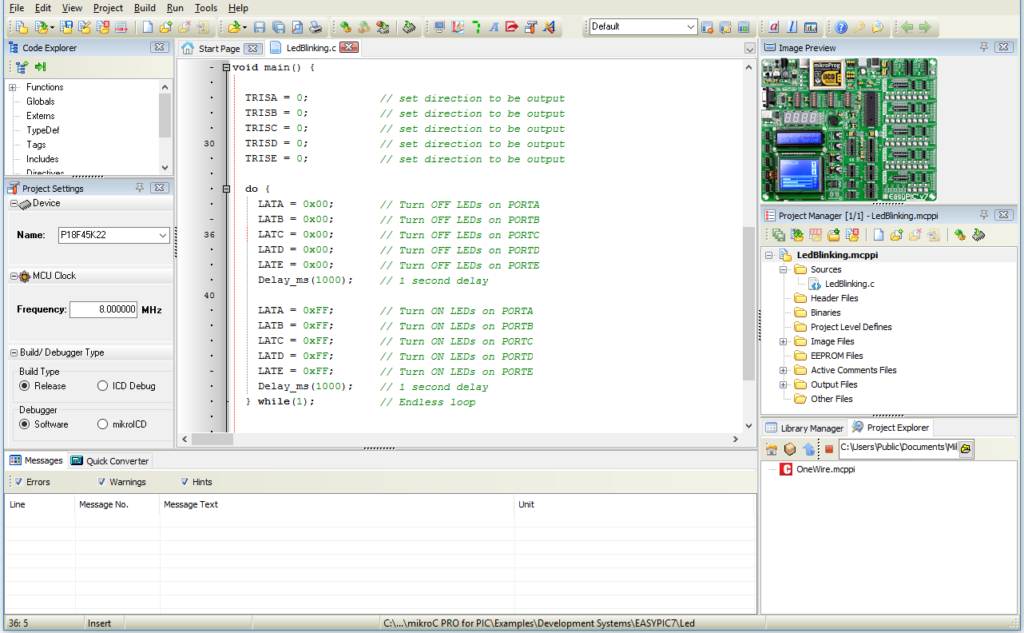Click the Print icon in the toolbar
Screen dimensions: 1024x633
pyautogui.click(x=315, y=27)
